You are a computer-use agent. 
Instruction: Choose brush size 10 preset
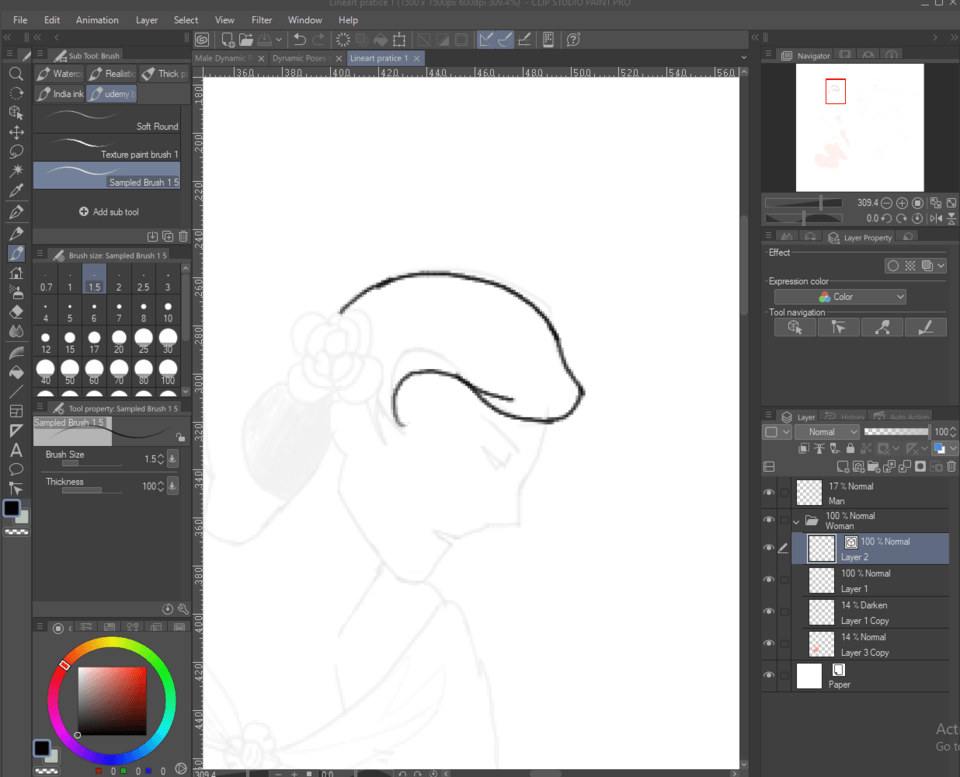(168, 312)
